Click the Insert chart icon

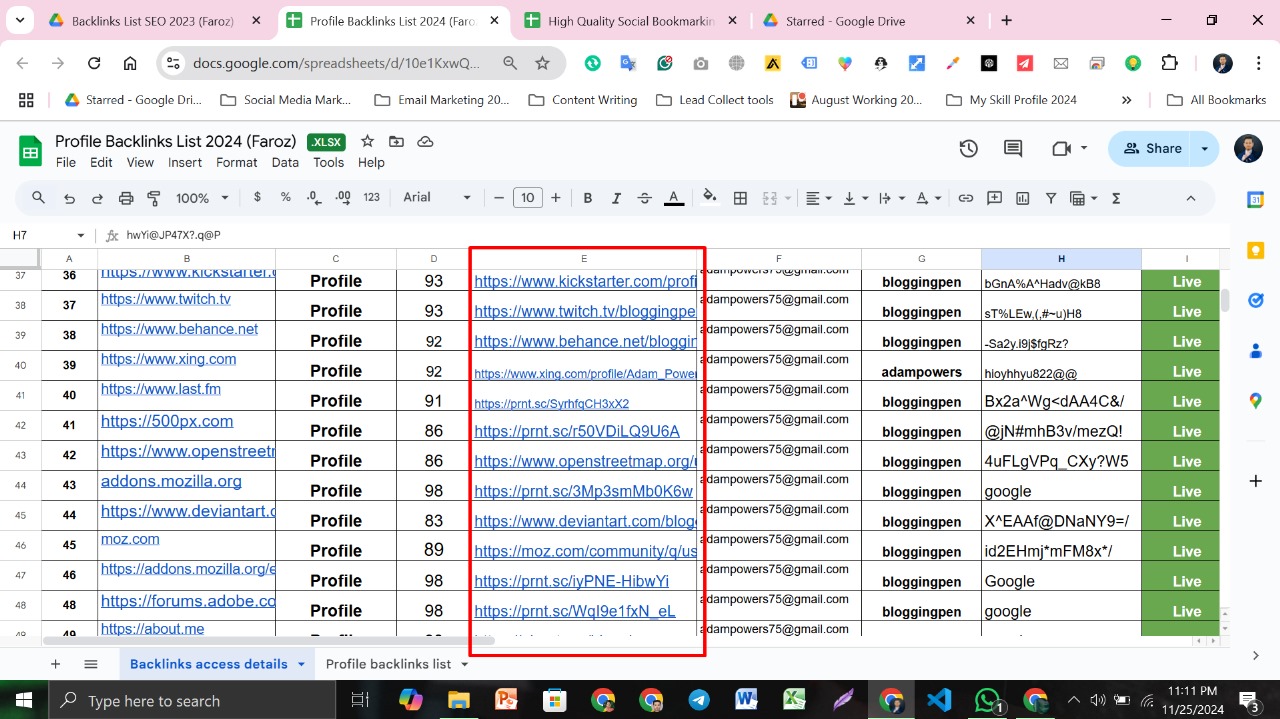[1023, 198]
